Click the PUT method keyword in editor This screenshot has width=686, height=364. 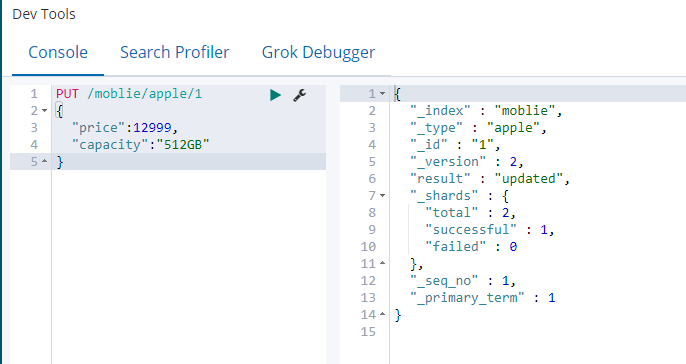[67, 94]
